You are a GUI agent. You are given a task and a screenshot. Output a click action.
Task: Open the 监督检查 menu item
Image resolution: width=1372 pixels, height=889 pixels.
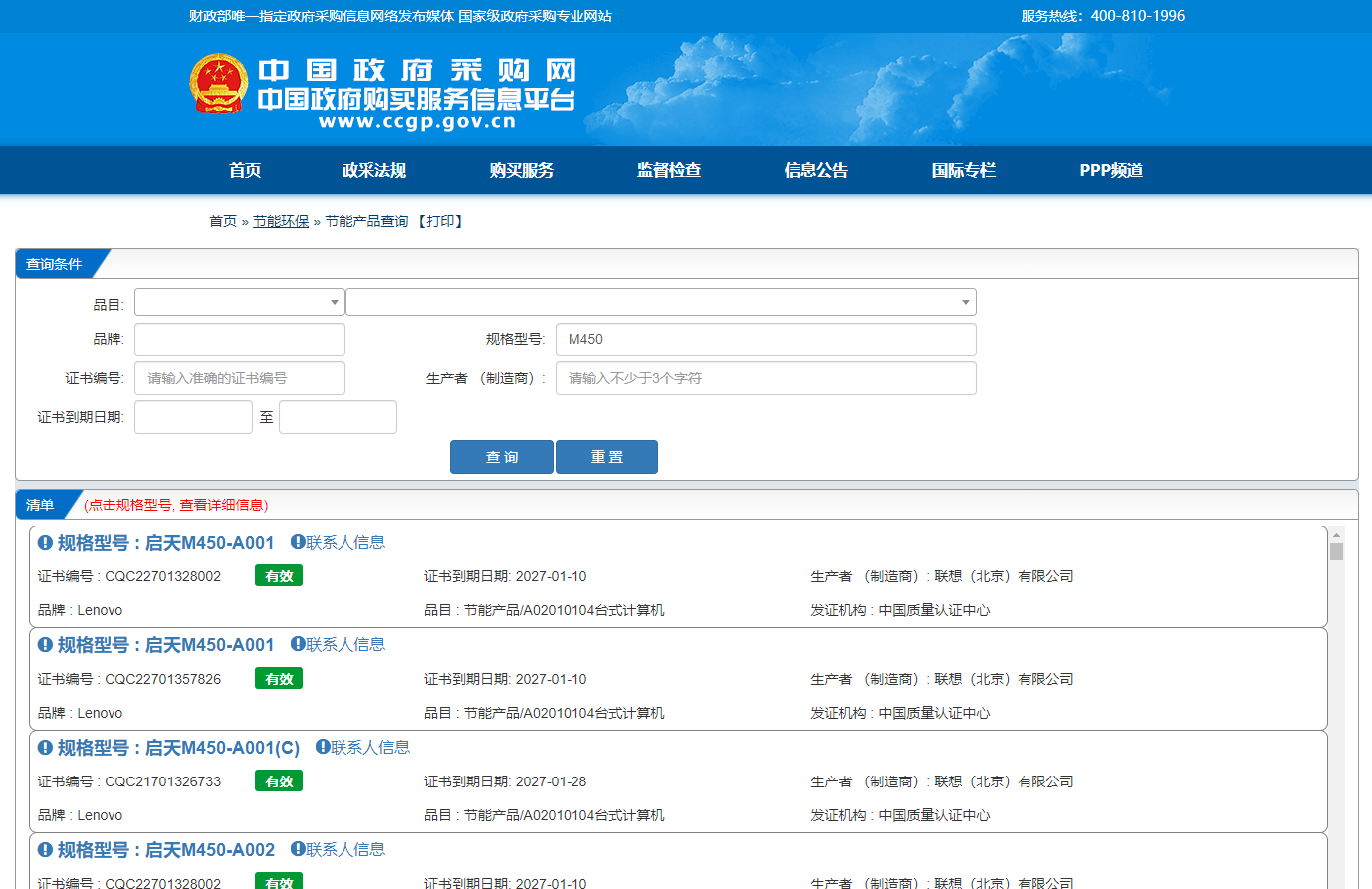coord(669,170)
